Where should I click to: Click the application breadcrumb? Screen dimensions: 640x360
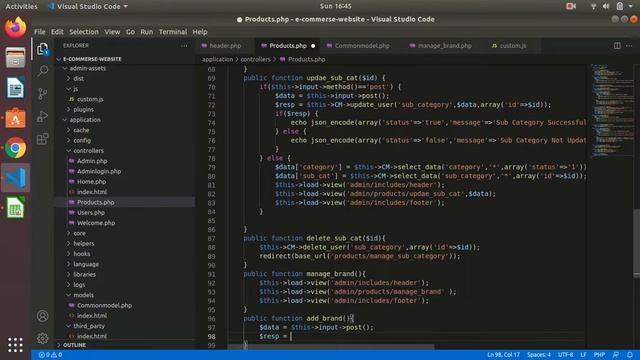tap(218, 60)
